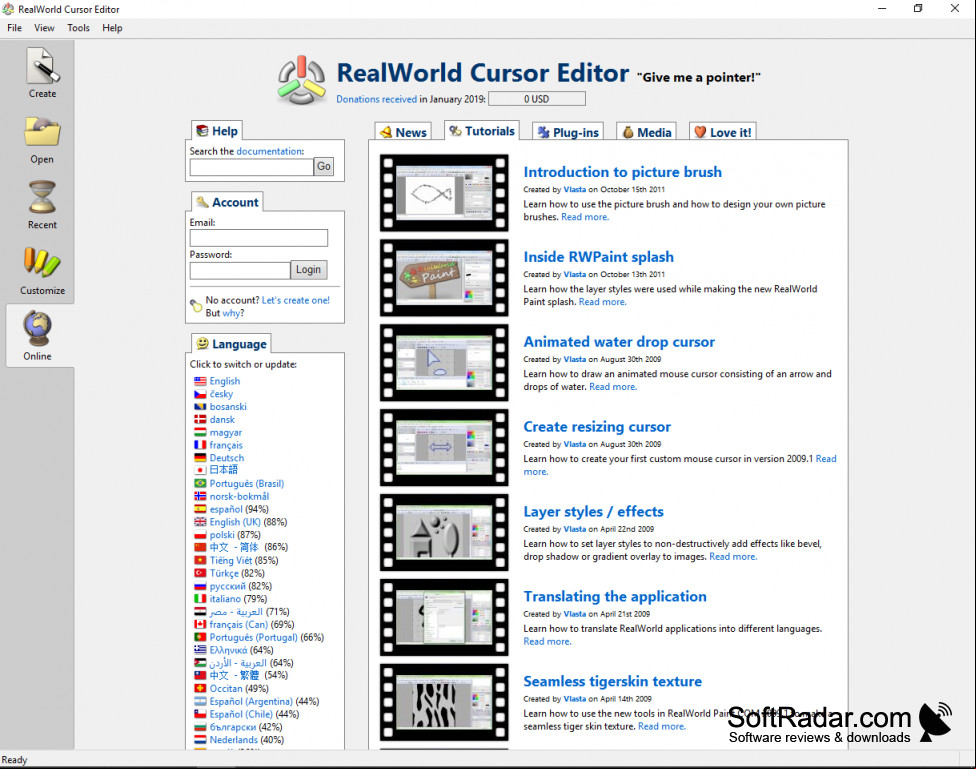The height and width of the screenshot is (769, 976).
Task: Open the Love it! tab
Action: pyautogui.click(x=723, y=132)
